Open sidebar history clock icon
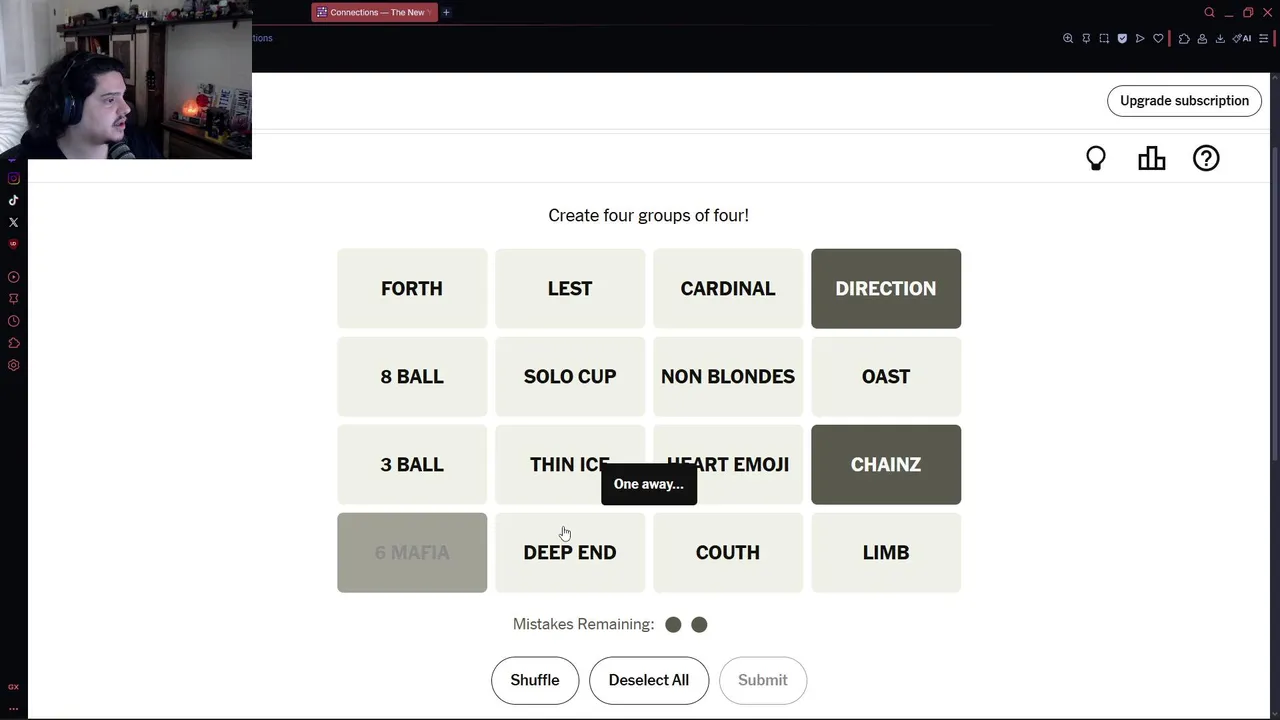The image size is (1280, 720). pos(14,321)
